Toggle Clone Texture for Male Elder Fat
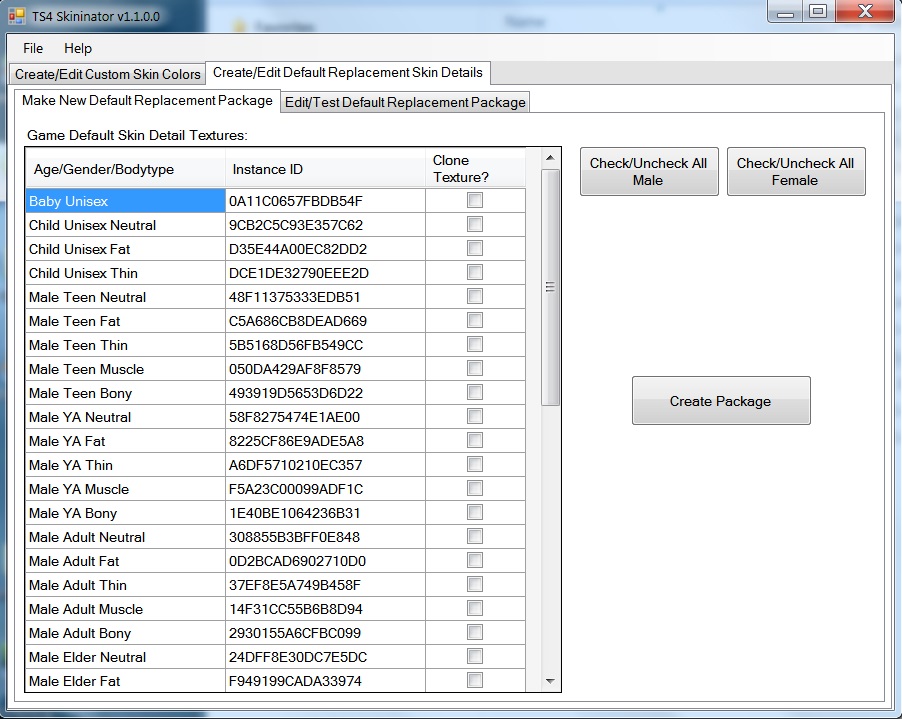This screenshot has width=902, height=719. [475, 680]
